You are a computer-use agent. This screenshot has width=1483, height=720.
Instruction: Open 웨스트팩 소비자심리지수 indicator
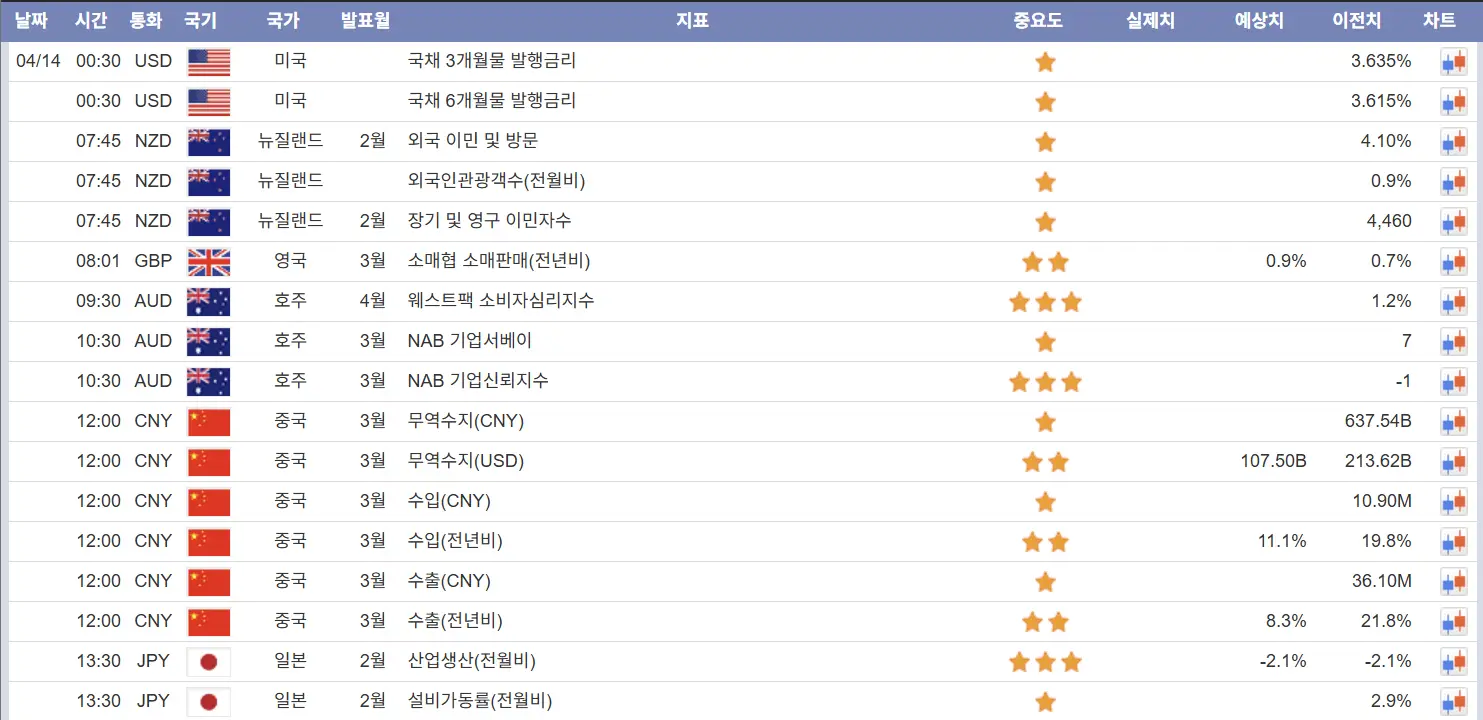501,301
